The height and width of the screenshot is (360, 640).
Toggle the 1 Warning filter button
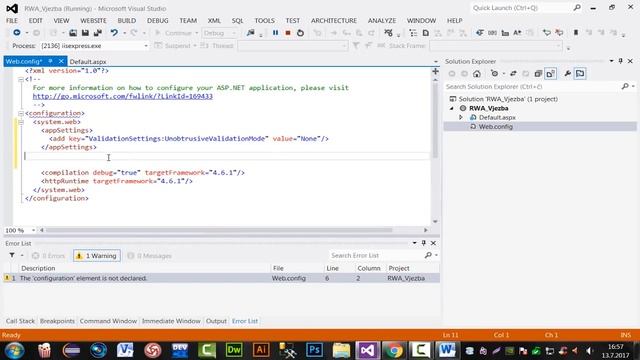(x=97, y=256)
